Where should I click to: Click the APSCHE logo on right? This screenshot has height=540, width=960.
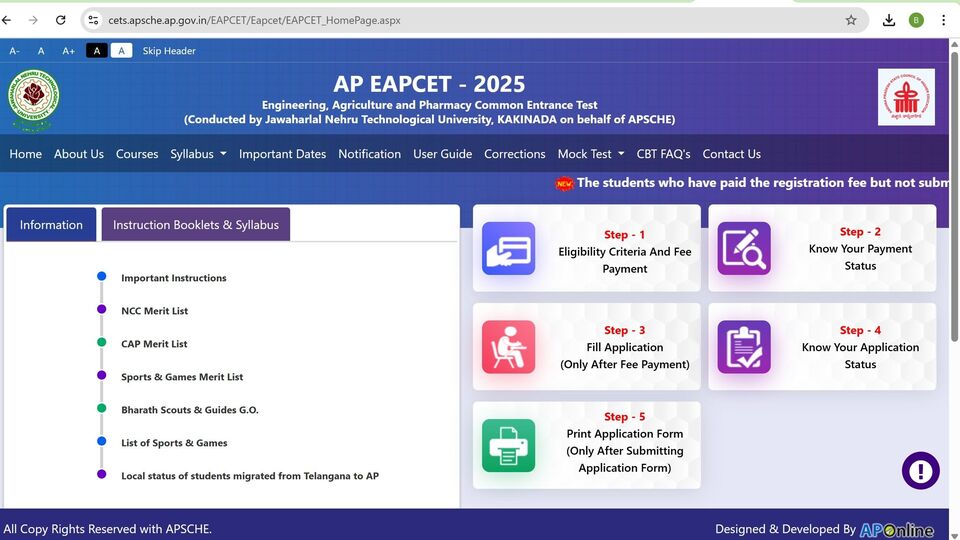click(906, 97)
